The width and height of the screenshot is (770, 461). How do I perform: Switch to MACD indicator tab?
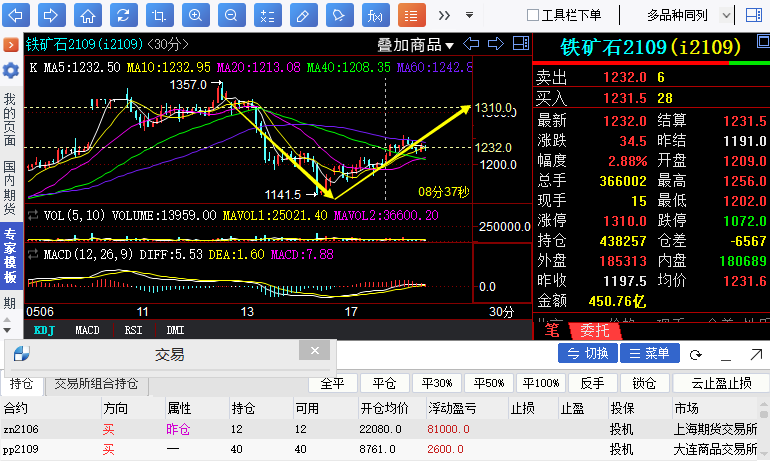(87, 330)
